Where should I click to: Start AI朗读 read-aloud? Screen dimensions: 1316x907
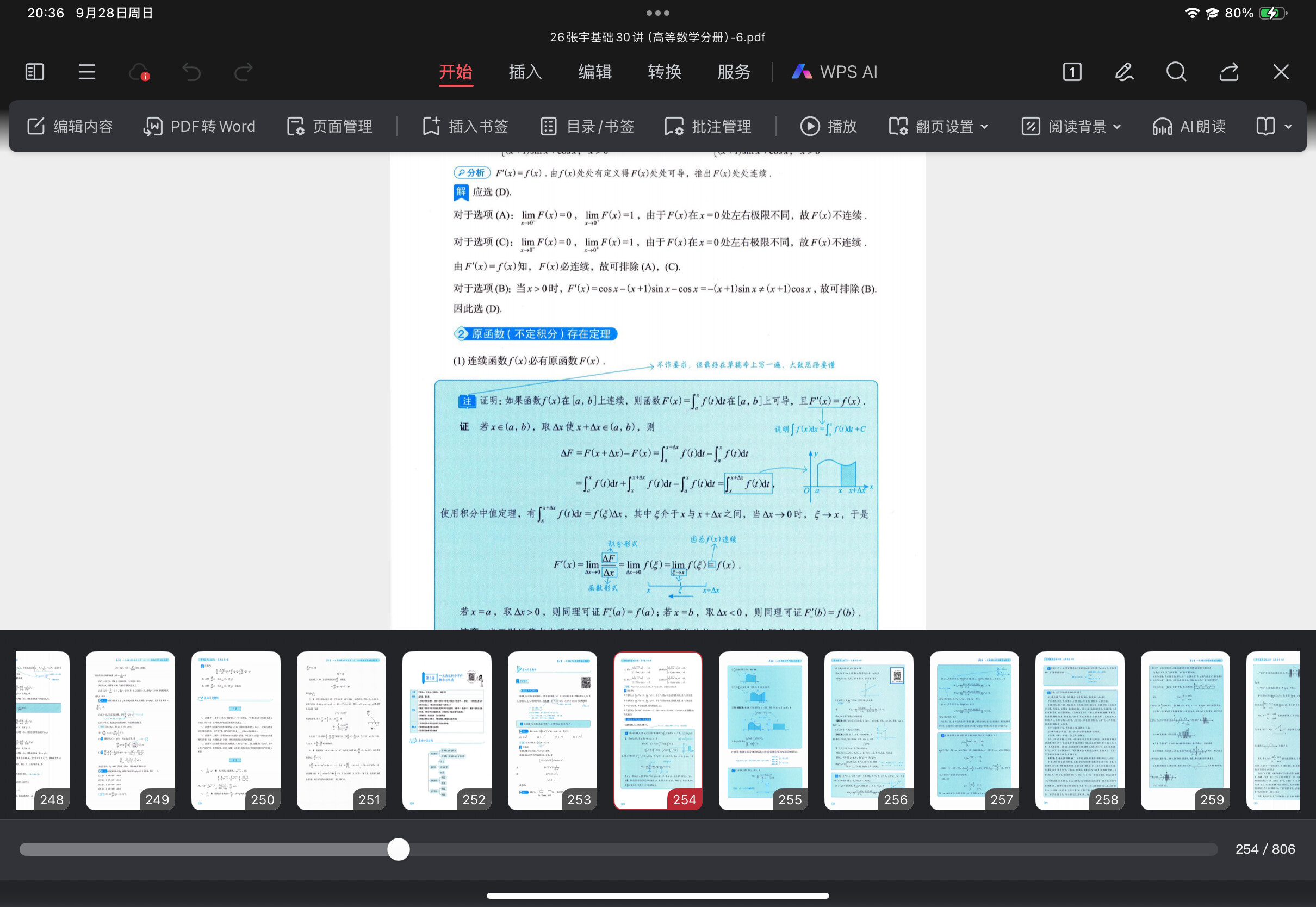(1189, 126)
